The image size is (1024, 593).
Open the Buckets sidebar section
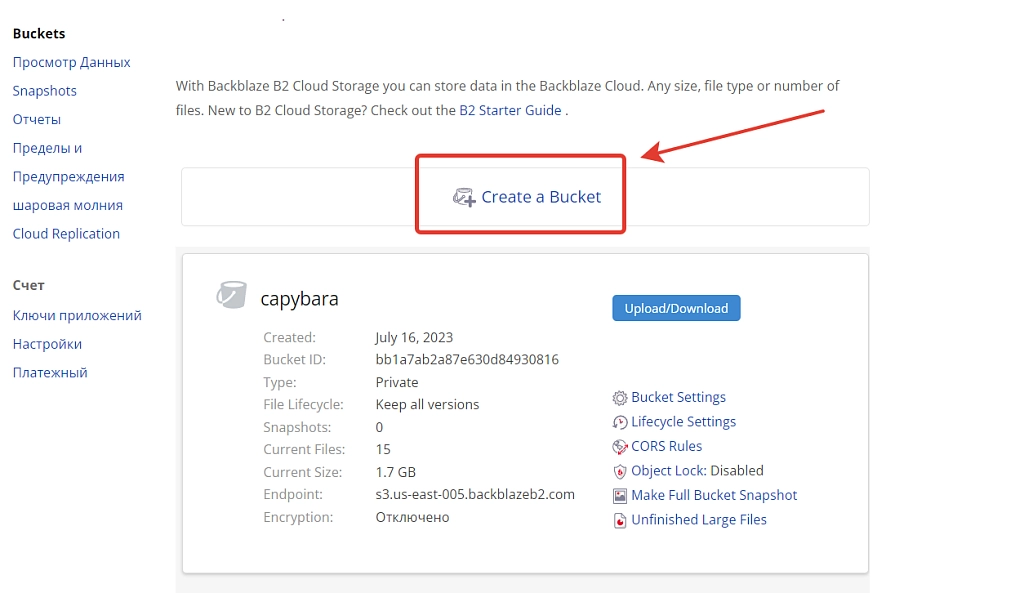(39, 33)
